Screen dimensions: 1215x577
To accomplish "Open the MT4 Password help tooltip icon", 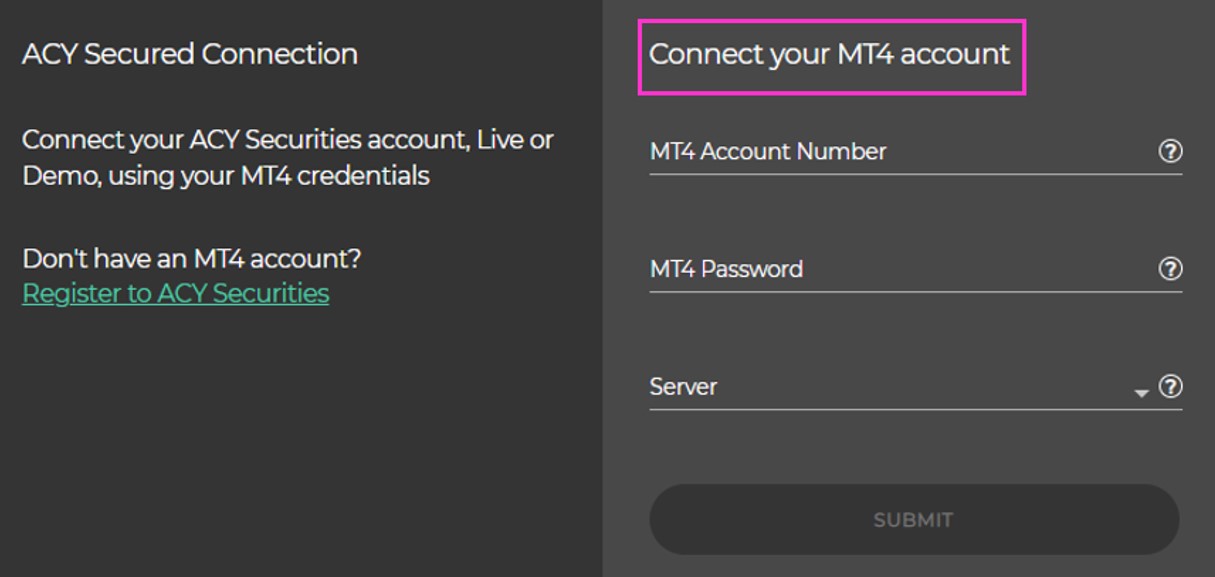I will [x=1170, y=269].
